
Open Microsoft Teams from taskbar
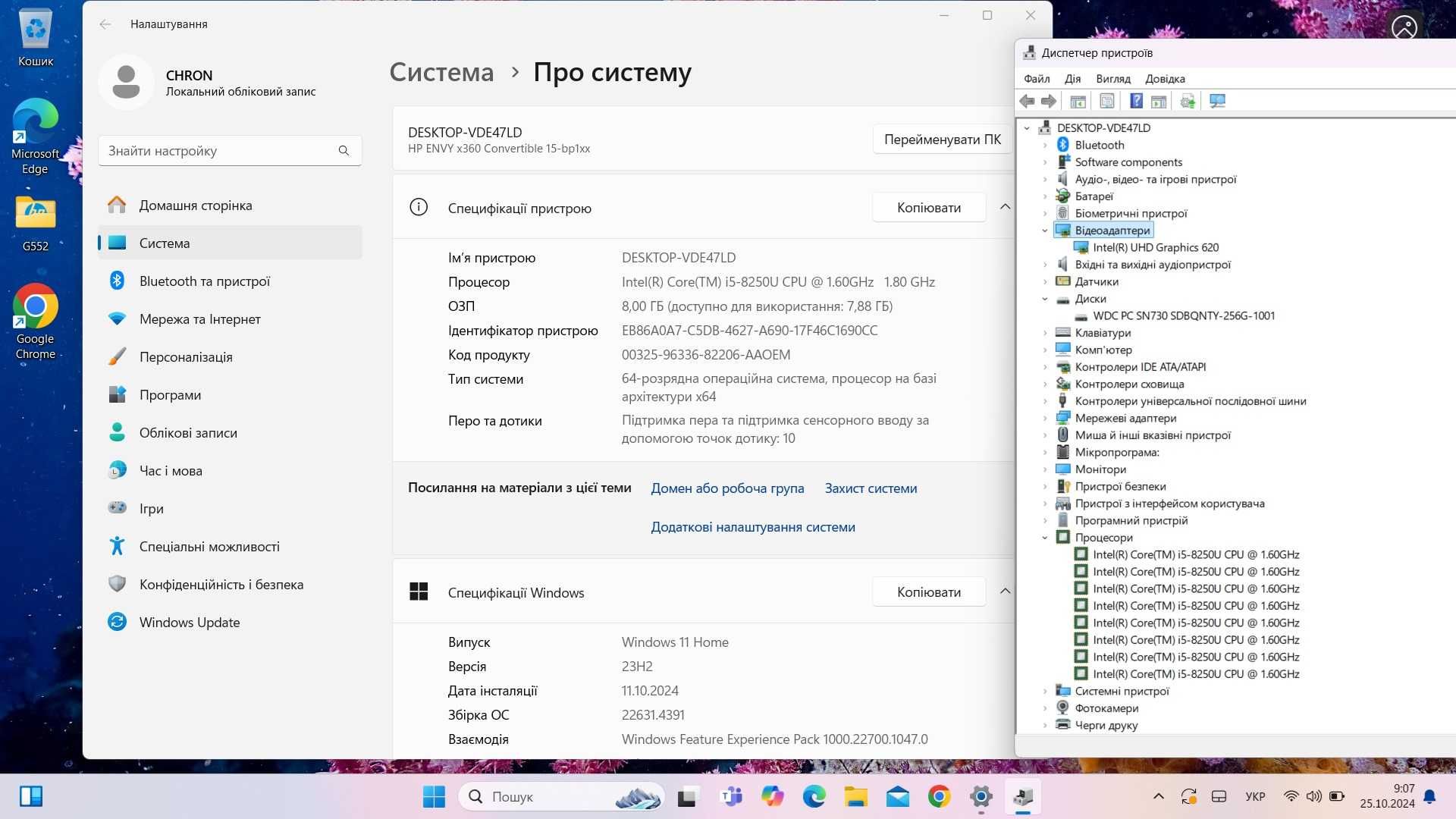(x=732, y=796)
